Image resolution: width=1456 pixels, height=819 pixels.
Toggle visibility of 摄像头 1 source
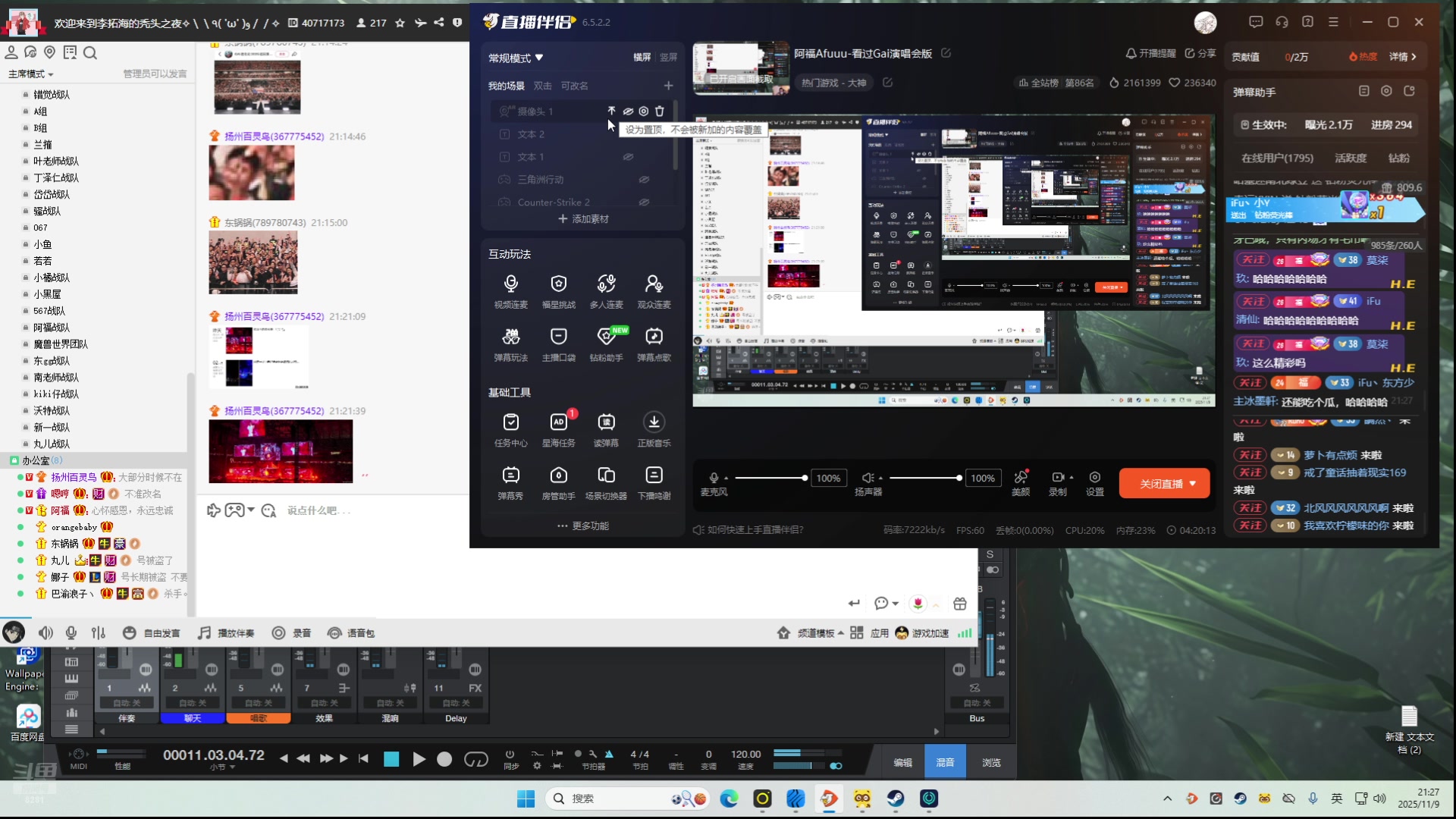628,111
